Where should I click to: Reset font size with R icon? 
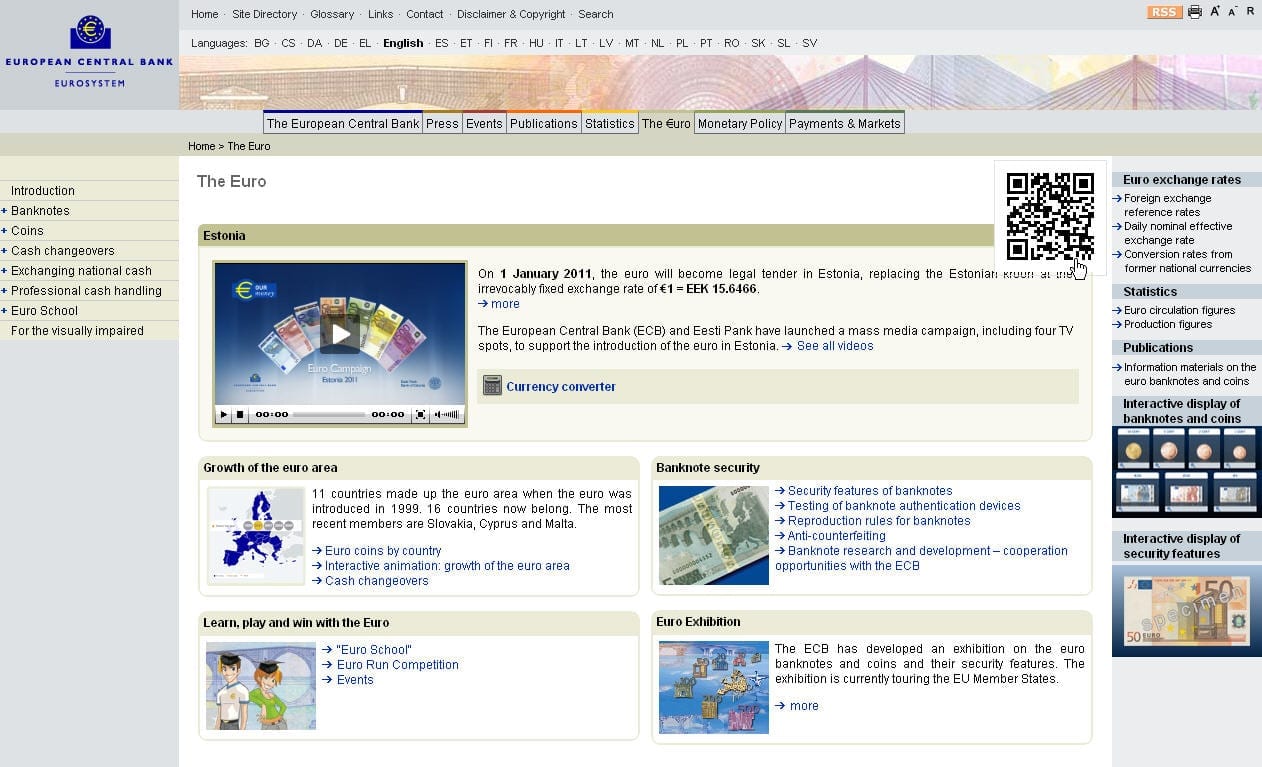pos(1250,11)
